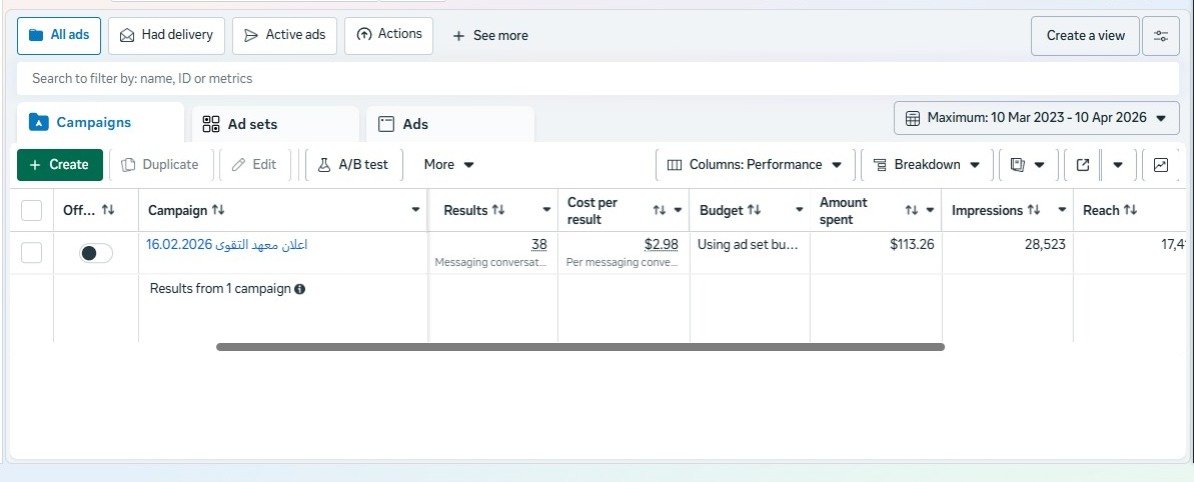Click the green Create button
The image size is (1194, 482).
59,164
